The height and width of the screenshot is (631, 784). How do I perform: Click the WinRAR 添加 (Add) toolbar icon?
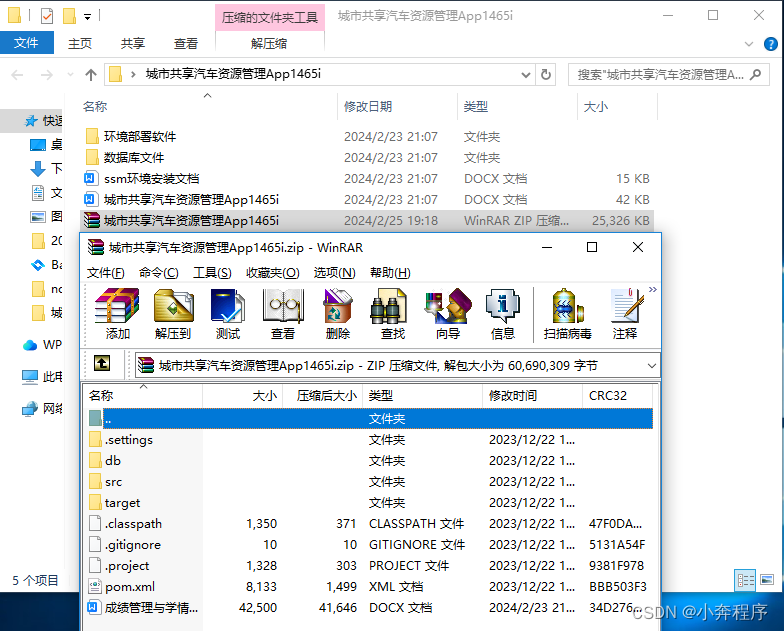click(x=117, y=314)
